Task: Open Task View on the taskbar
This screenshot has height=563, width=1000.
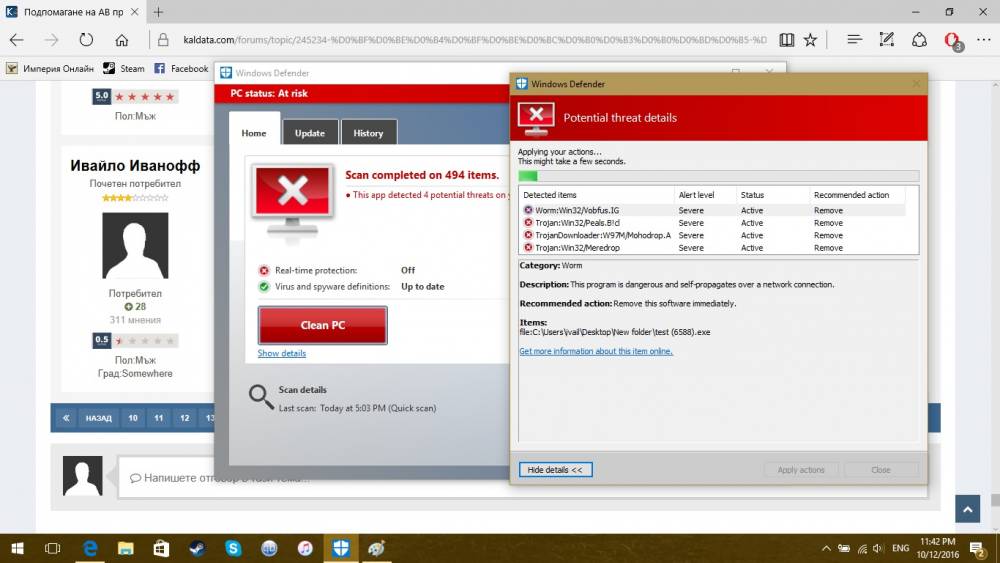Action: (x=52, y=548)
